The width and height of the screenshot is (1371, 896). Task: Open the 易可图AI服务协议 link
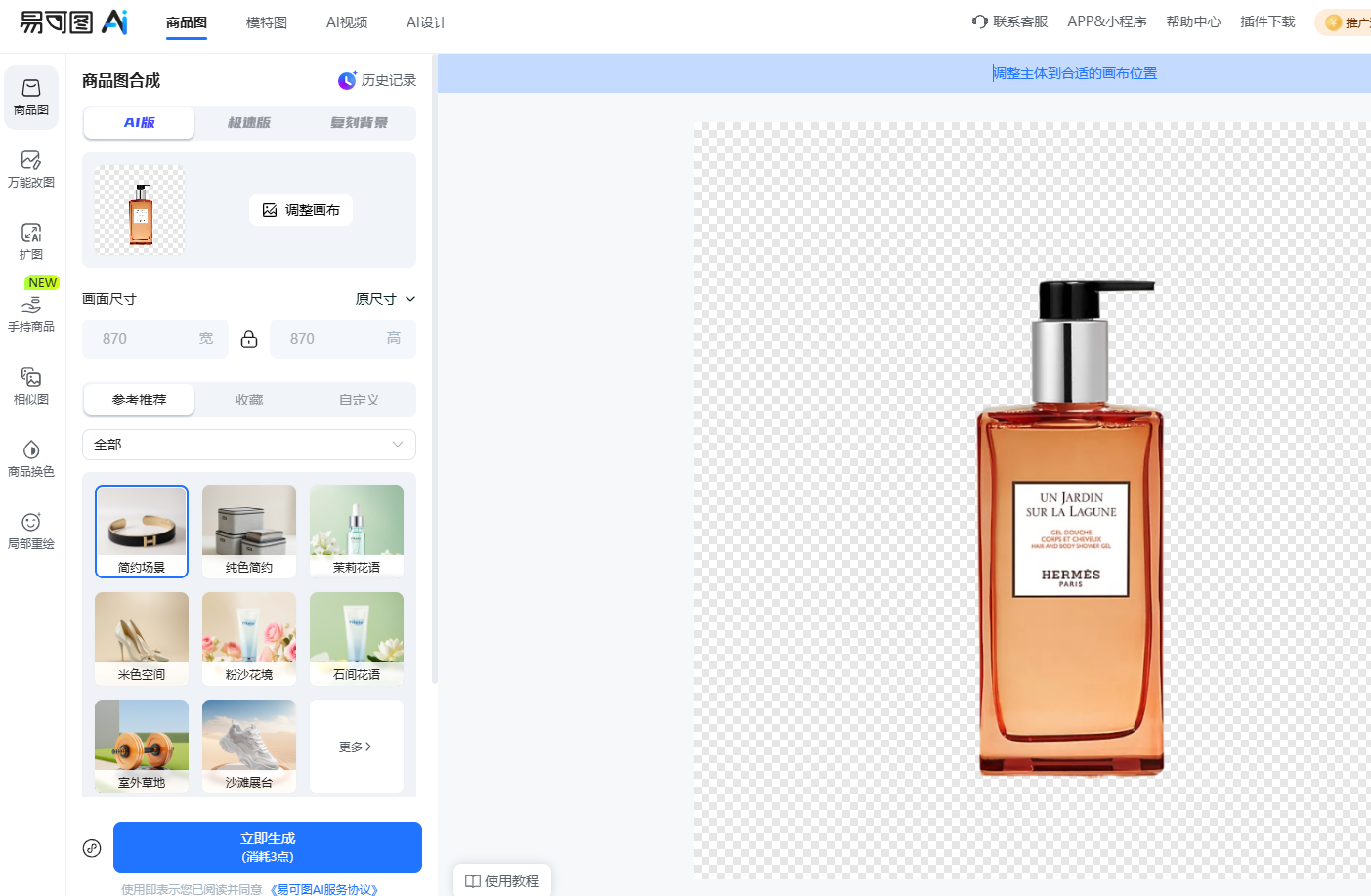pos(323,889)
